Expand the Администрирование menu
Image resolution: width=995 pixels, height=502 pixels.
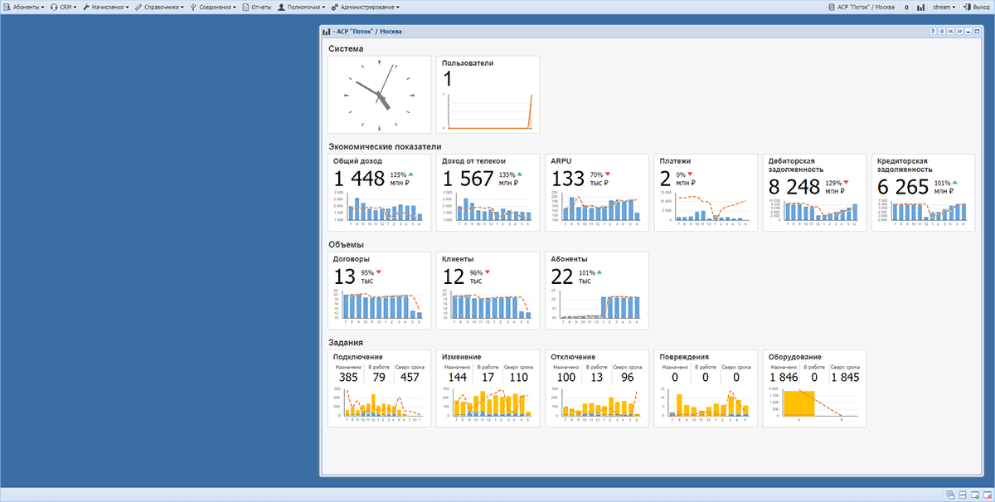coord(366,7)
